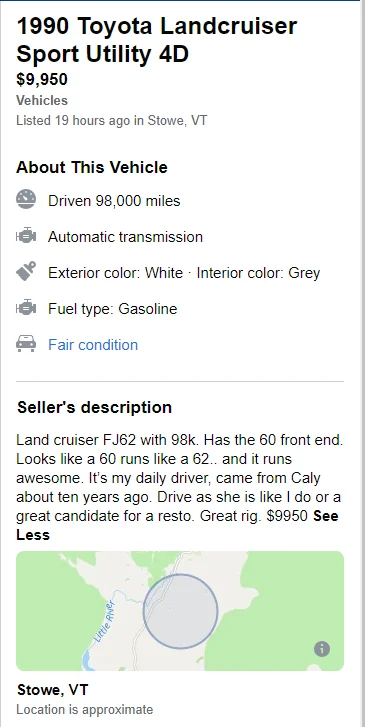
Task: Click the engine icon next to Fuel type
Action: (x=26, y=308)
